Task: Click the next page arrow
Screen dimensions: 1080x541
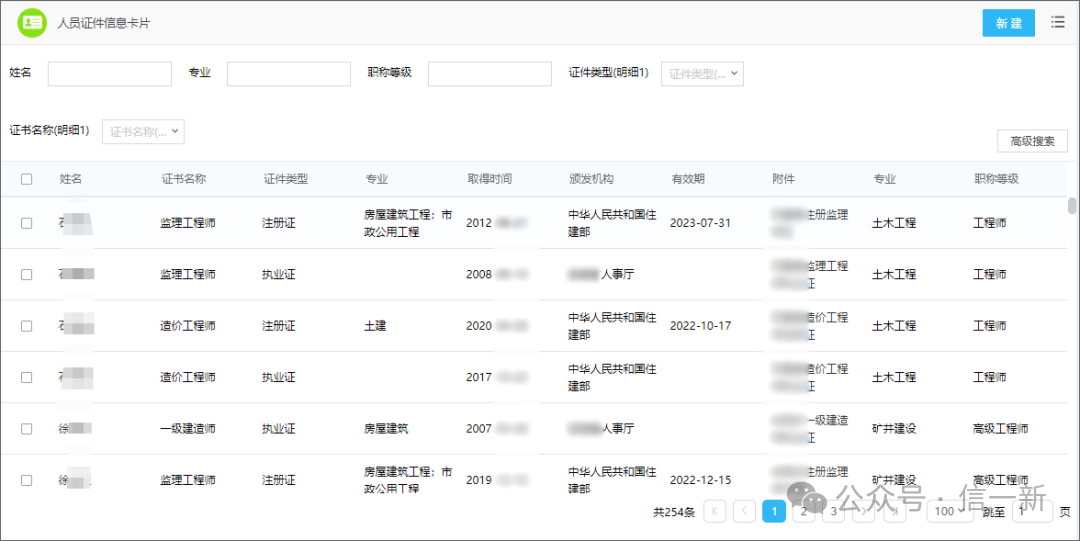Action: tap(863, 511)
